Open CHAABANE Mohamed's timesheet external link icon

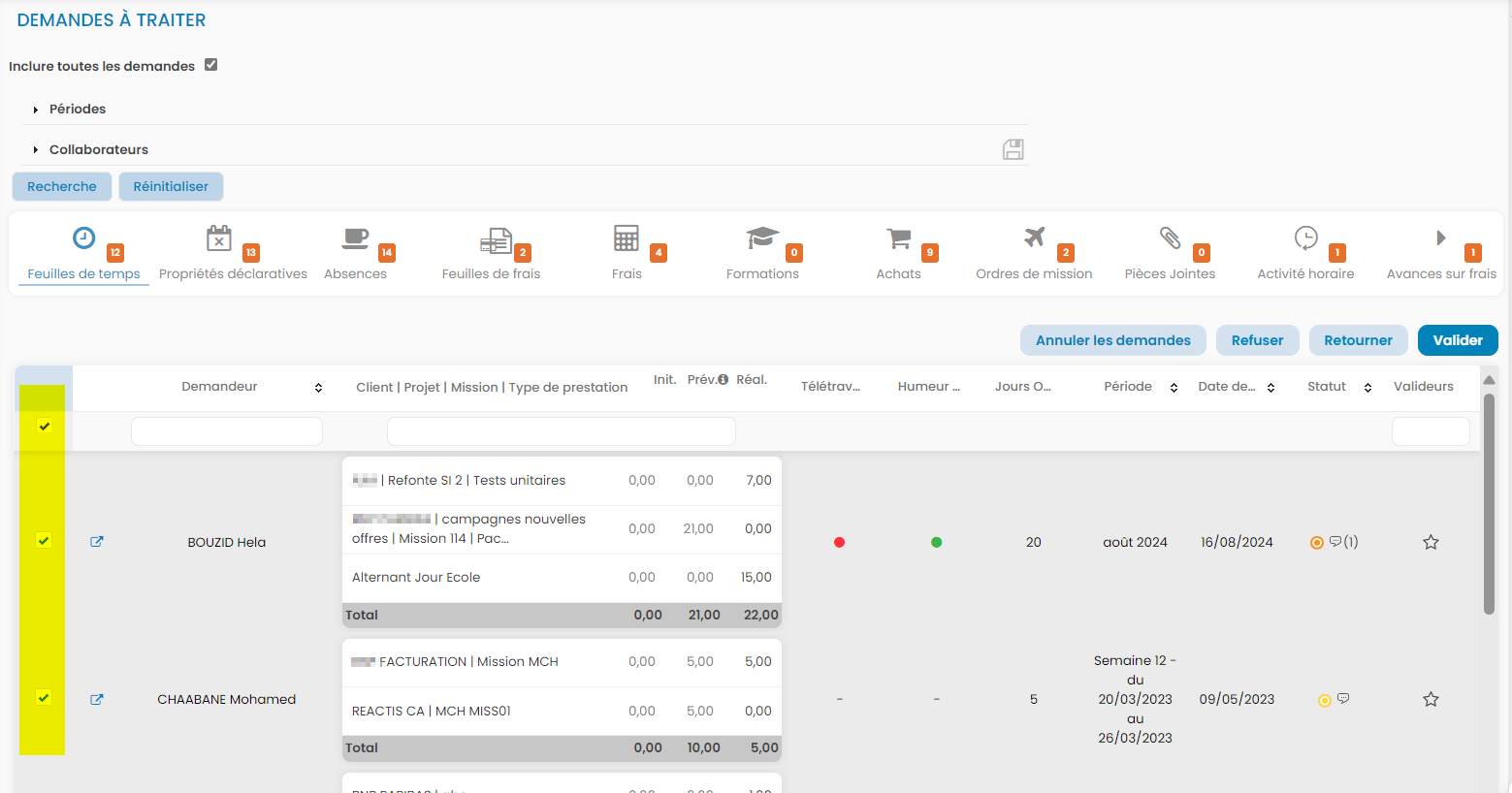(x=97, y=699)
